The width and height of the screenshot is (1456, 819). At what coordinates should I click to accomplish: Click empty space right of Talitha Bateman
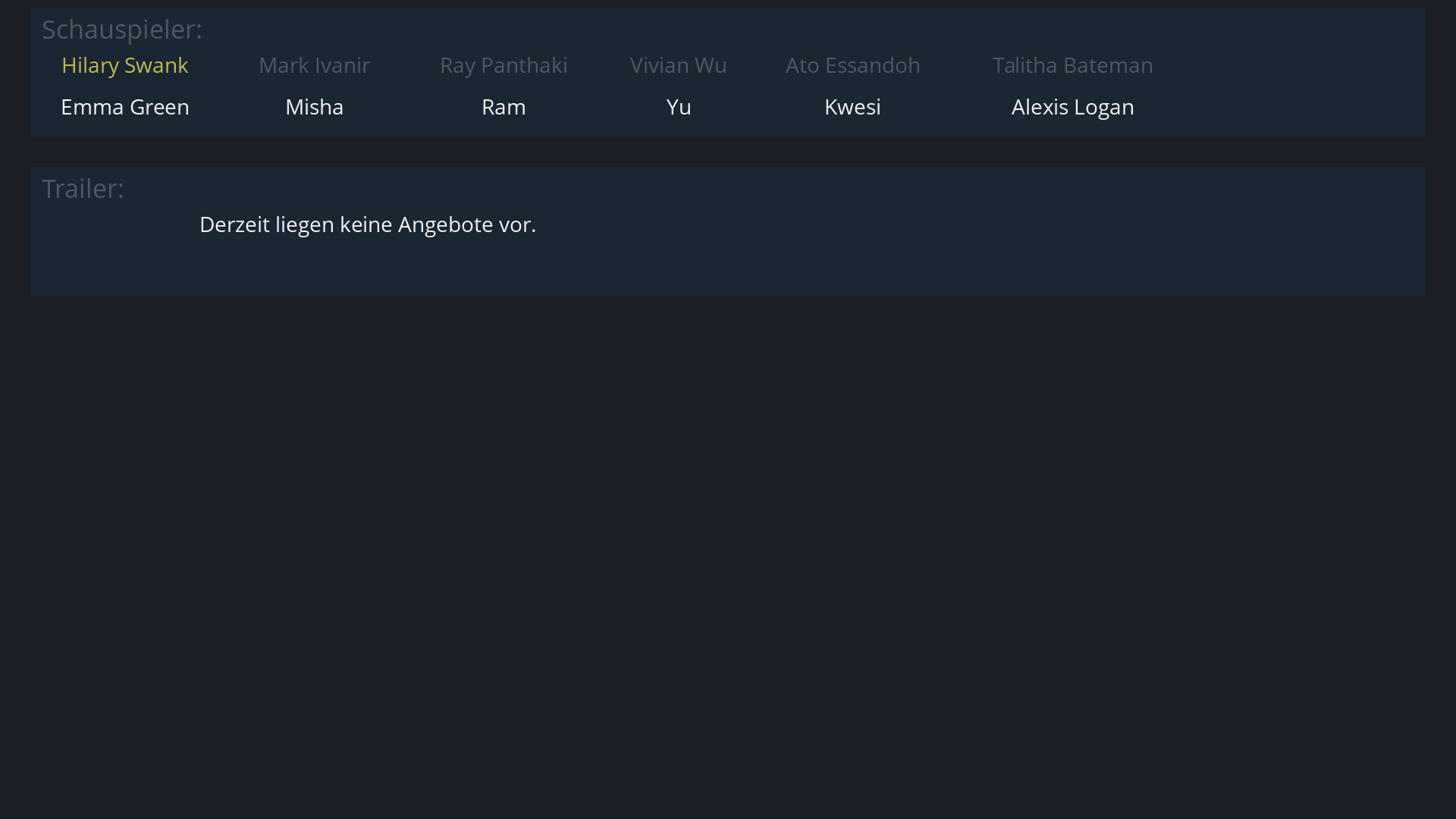(x=1289, y=65)
